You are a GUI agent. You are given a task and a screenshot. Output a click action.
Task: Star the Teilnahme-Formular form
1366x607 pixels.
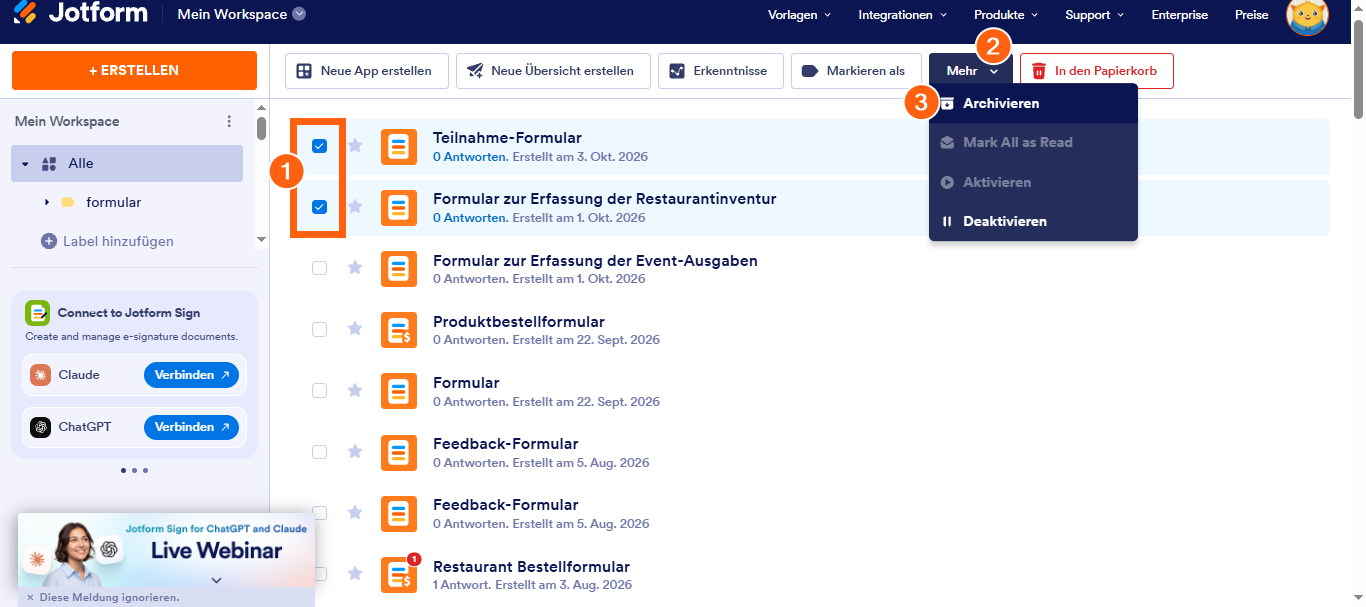(354, 146)
